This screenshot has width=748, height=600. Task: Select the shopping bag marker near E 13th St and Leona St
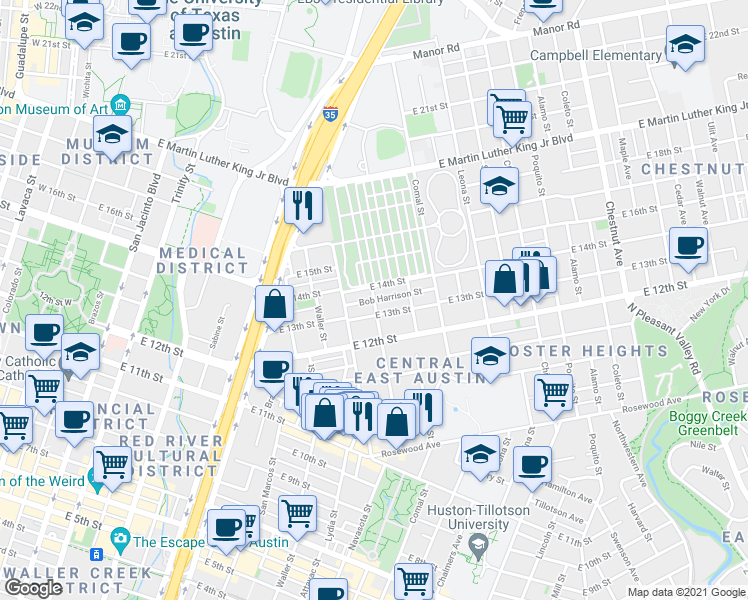coord(505,279)
